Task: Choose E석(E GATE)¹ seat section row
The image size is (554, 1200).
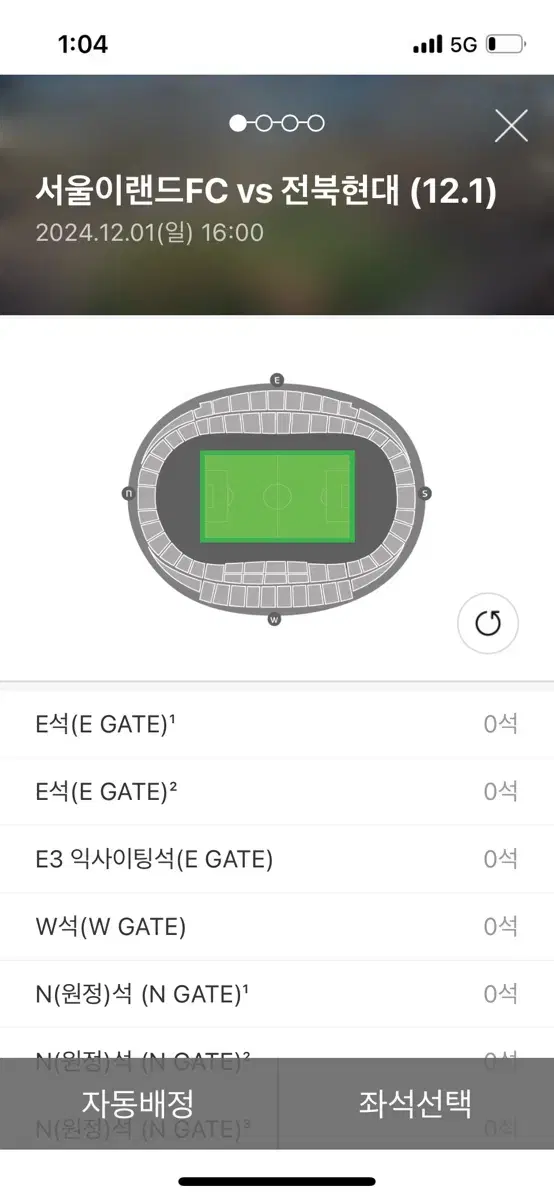Action: (277, 725)
